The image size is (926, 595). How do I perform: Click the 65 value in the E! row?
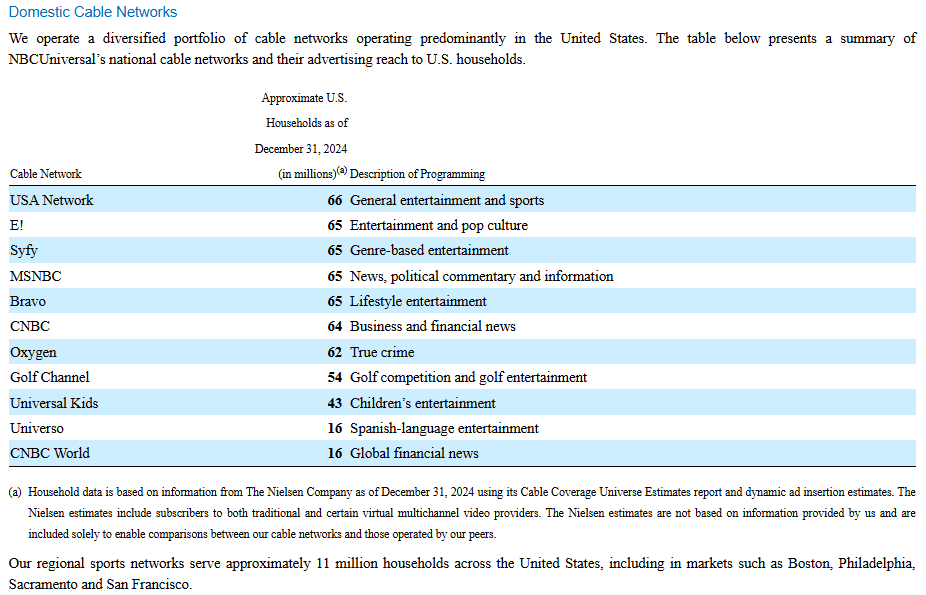coord(335,225)
